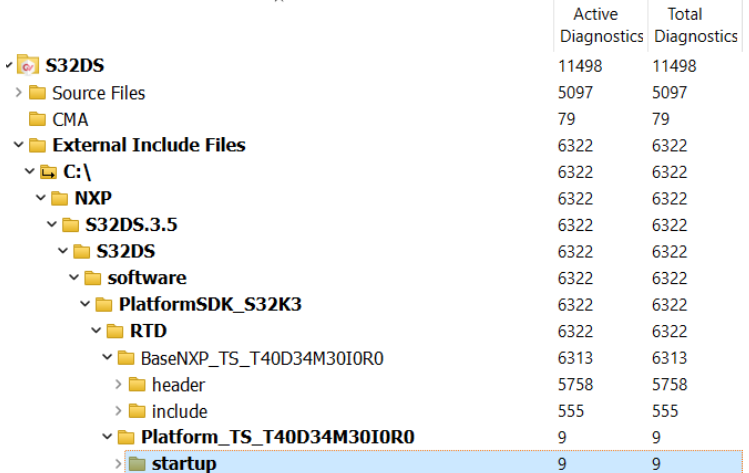Select the highlighted startup label
Viewport: 749px width, 473px height.
point(184,464)
